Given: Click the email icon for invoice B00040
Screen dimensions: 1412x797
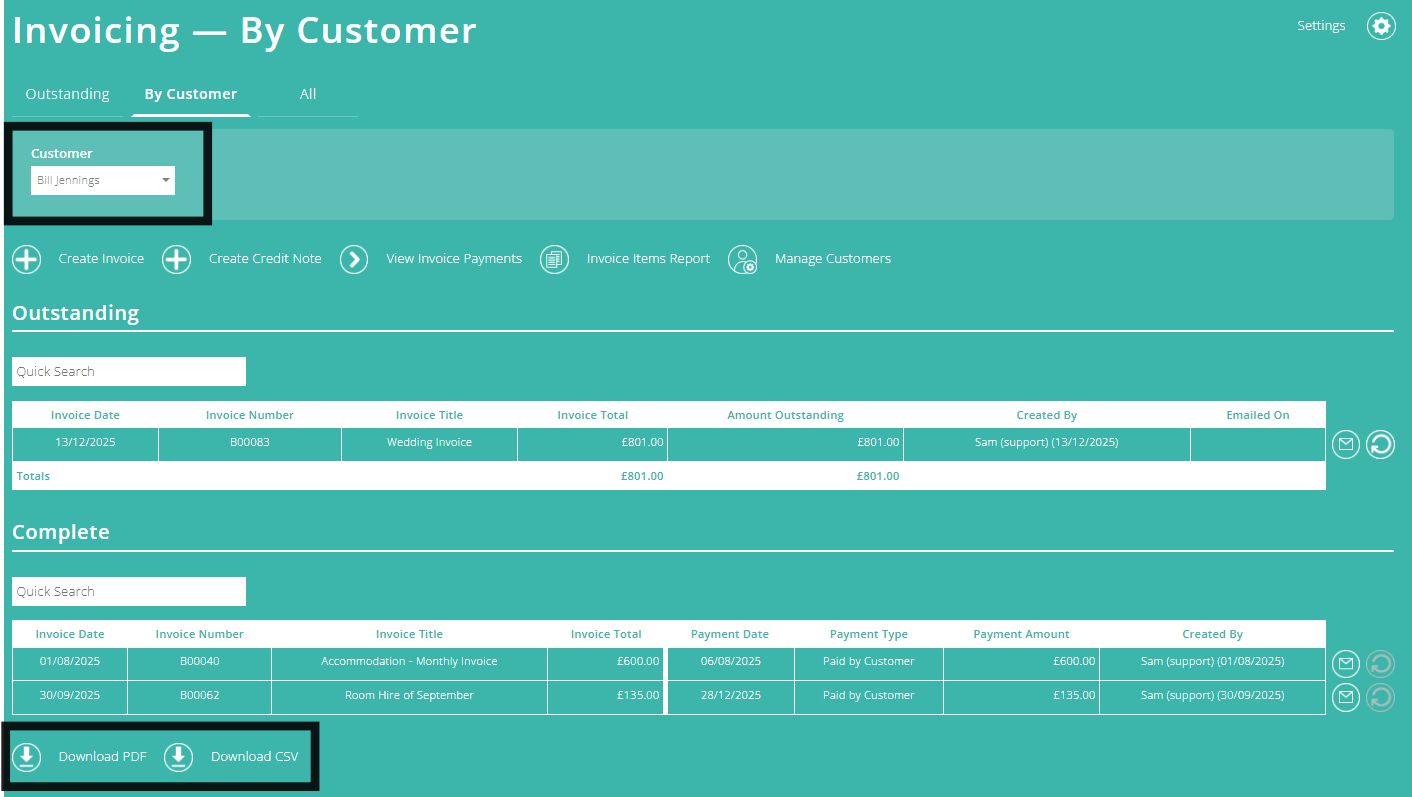Looking at the screenshot, I should [1345, 663].
